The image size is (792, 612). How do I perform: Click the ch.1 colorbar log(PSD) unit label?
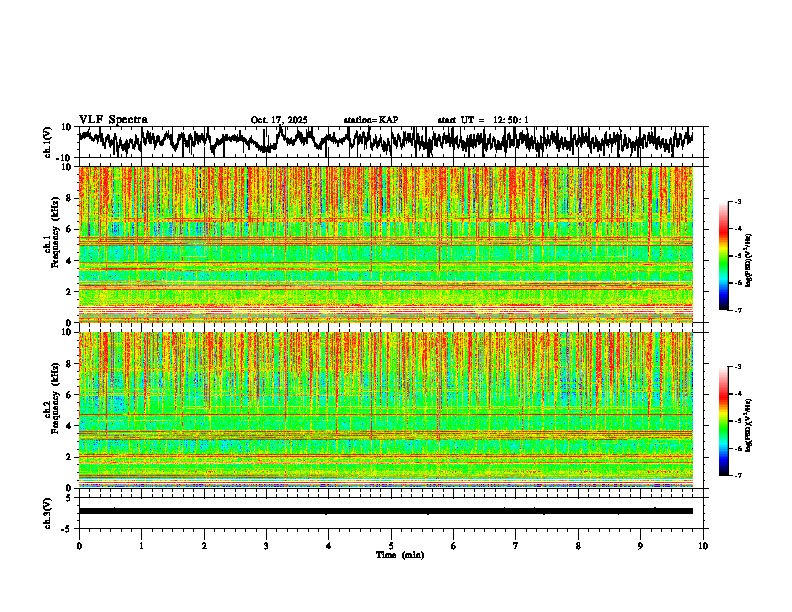749,260
